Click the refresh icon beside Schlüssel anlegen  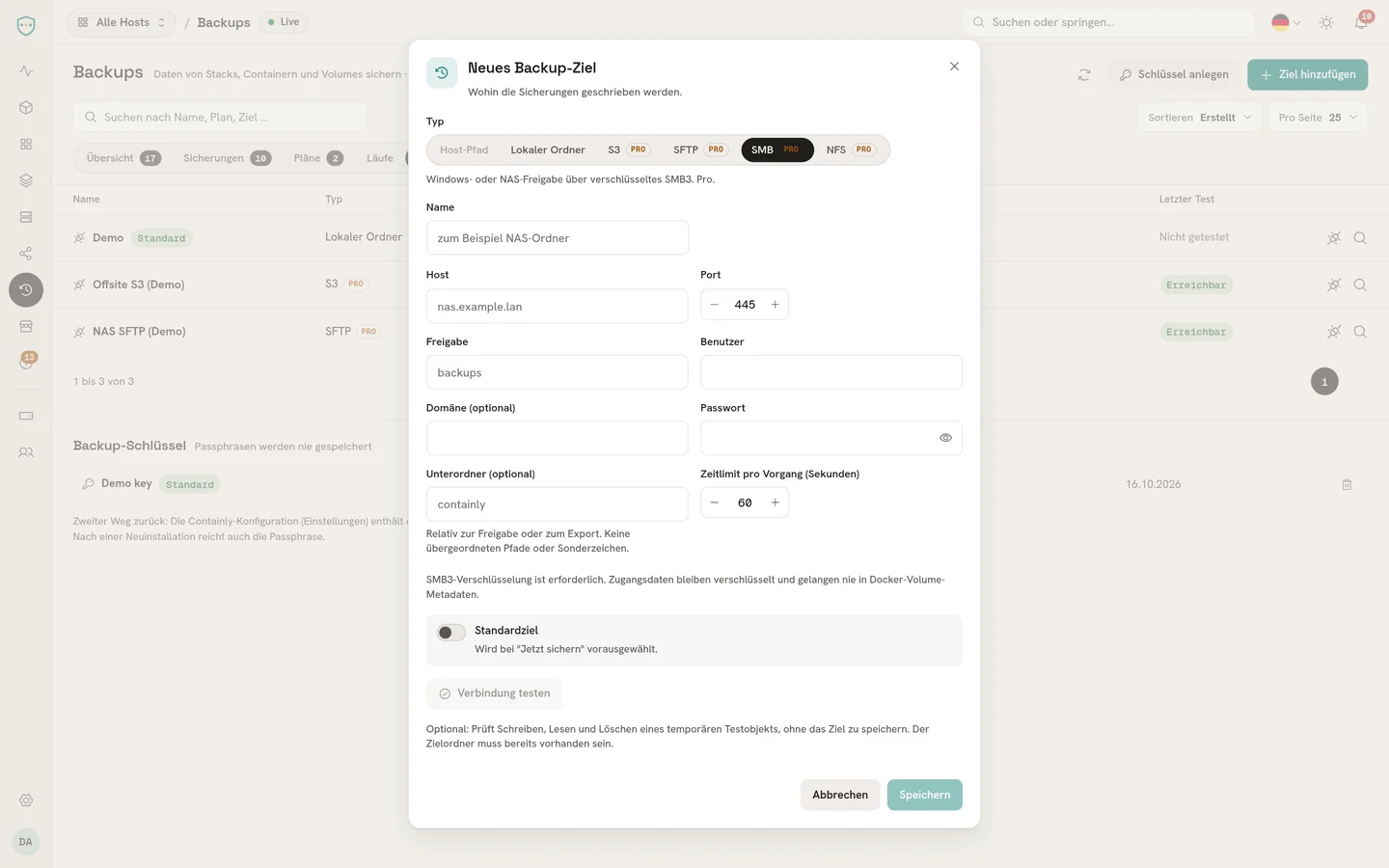pos(1084,74)
